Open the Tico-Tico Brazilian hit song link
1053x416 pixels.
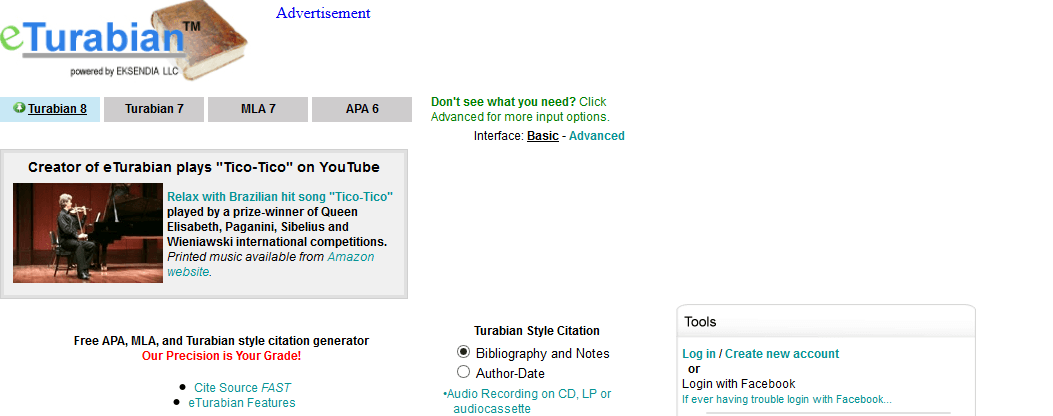pos(280,197)
